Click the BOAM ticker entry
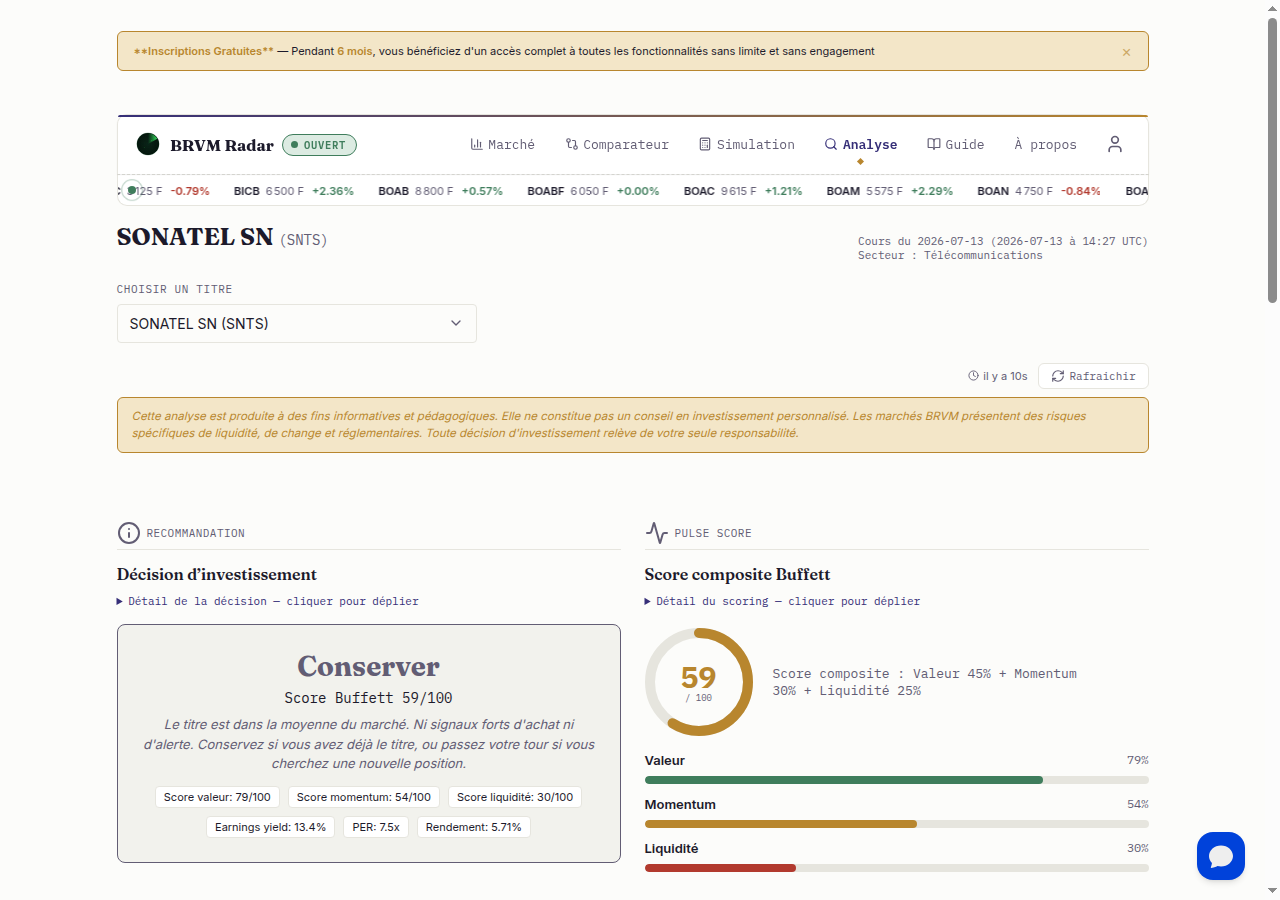 tap(890, 191)
